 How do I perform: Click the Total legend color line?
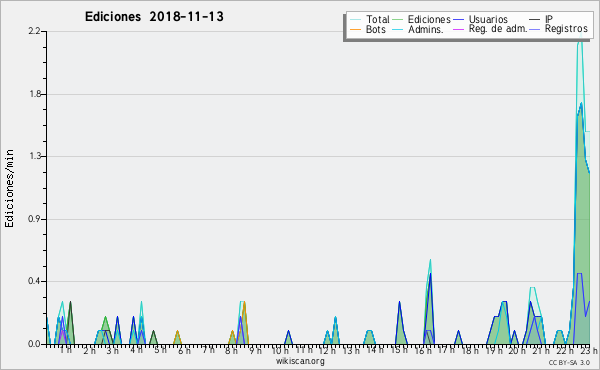[355, 20]
